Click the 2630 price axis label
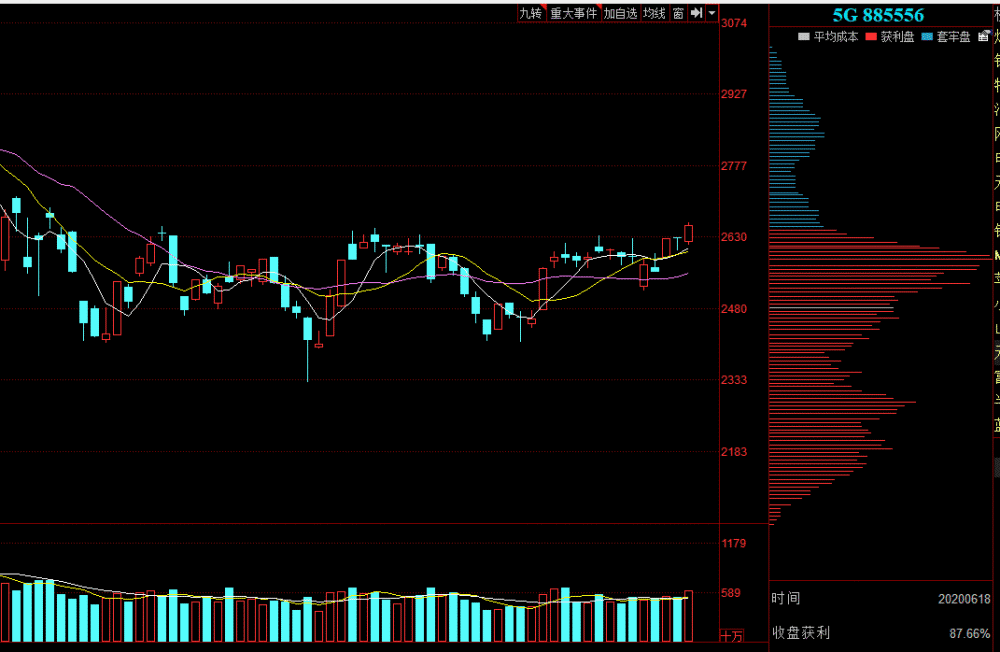This screenshot has width=1000, height=652. coord(734,237)
